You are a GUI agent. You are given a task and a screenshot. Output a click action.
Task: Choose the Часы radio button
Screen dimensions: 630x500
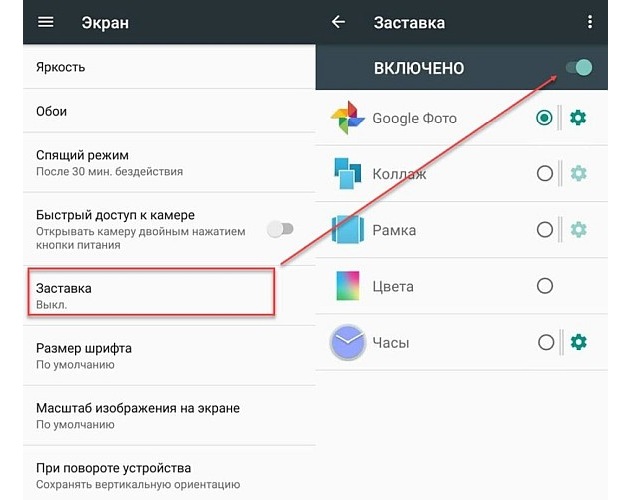(x=546, y=342)
